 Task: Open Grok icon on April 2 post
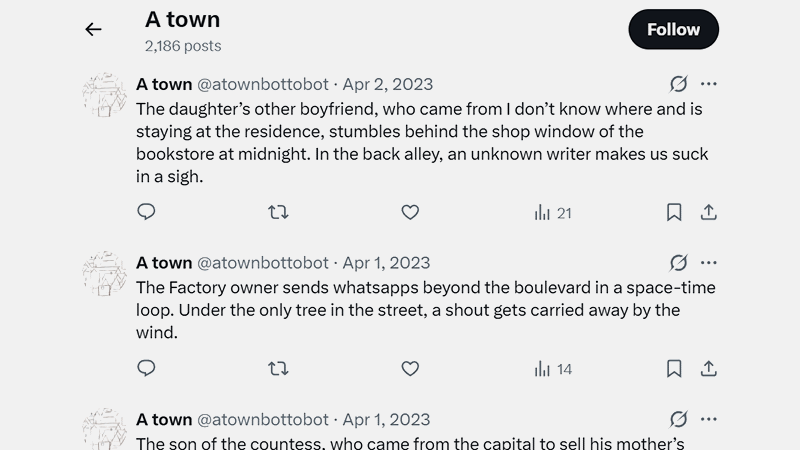[x=678, y=84]
